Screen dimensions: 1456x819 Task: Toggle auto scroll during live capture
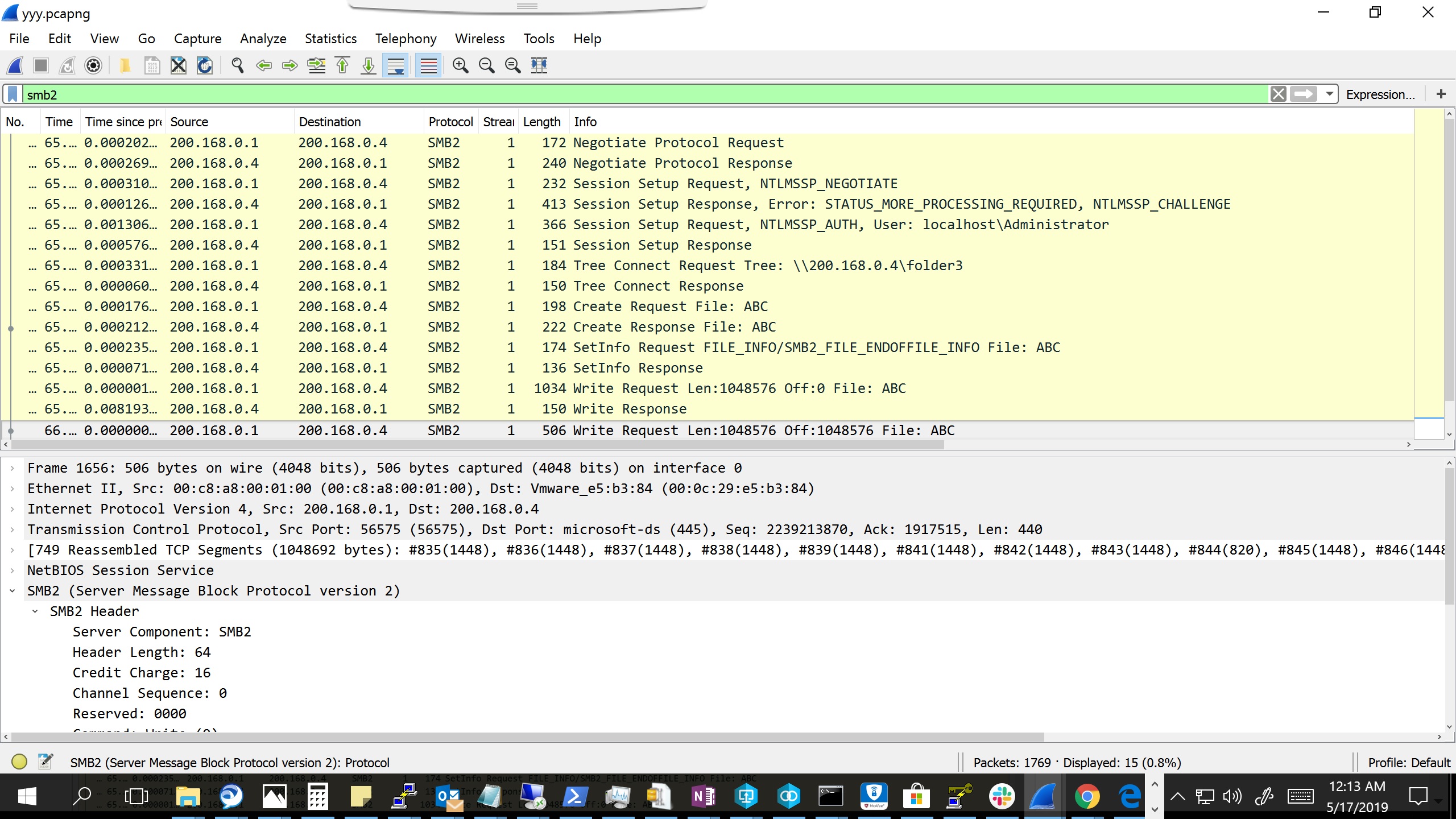395,65
